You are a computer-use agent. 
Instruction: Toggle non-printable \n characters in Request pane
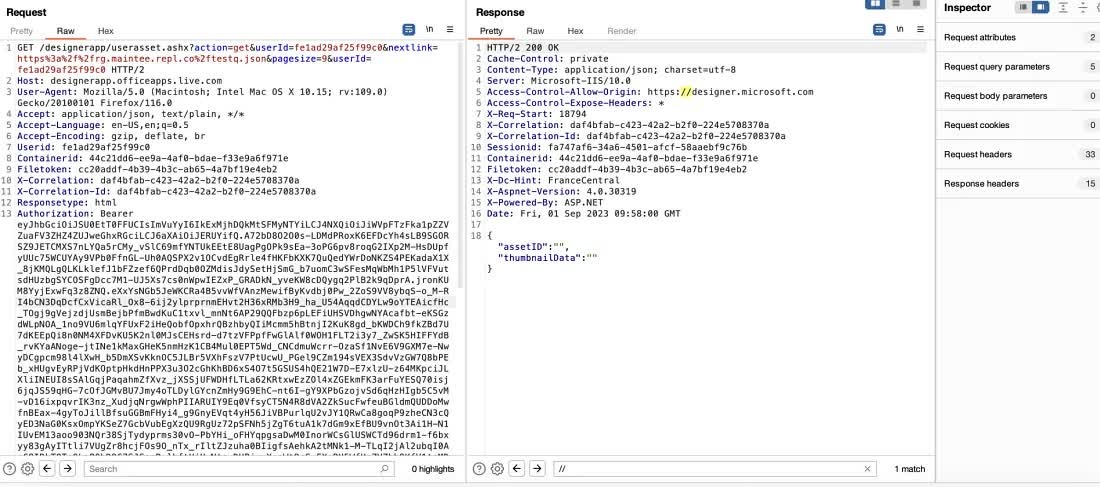click(429, 29)
